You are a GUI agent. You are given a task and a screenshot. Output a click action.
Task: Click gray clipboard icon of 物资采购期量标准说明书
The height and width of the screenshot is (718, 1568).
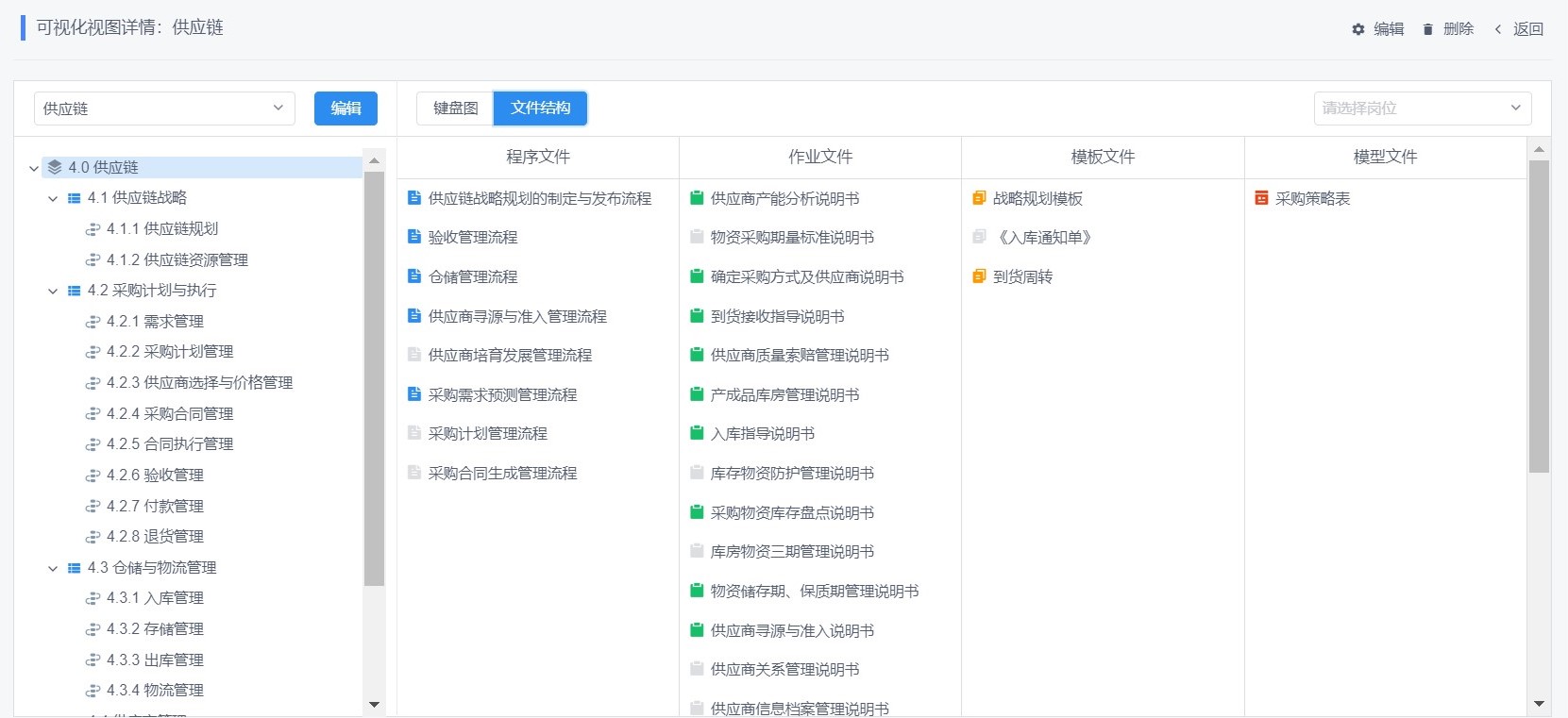tap(697, 237)
